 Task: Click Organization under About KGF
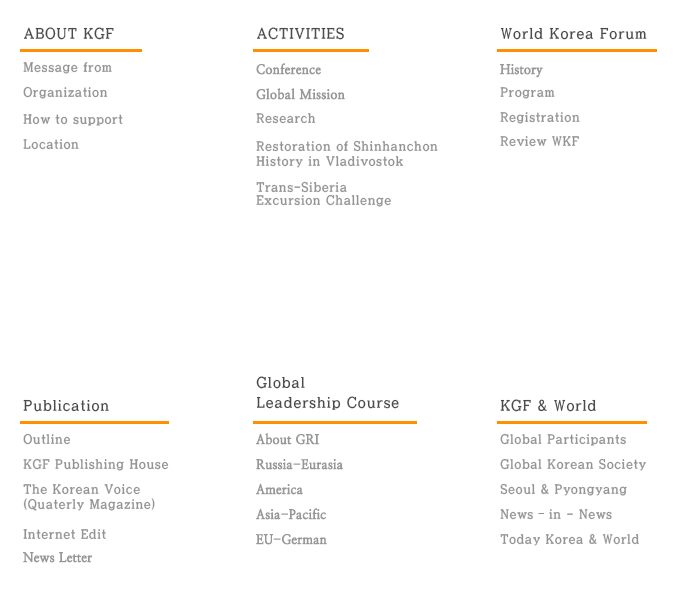[65, 93]
